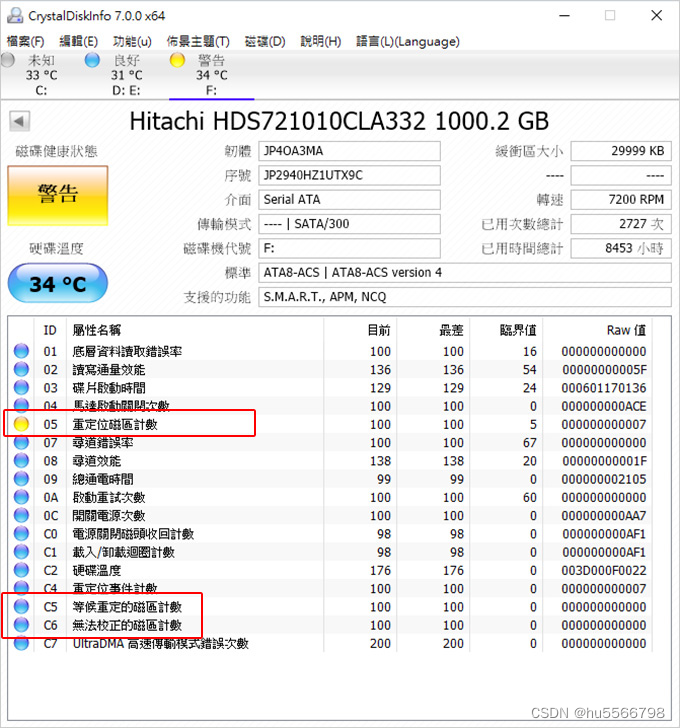Click the 34 °C temperature button

(58, 283)
